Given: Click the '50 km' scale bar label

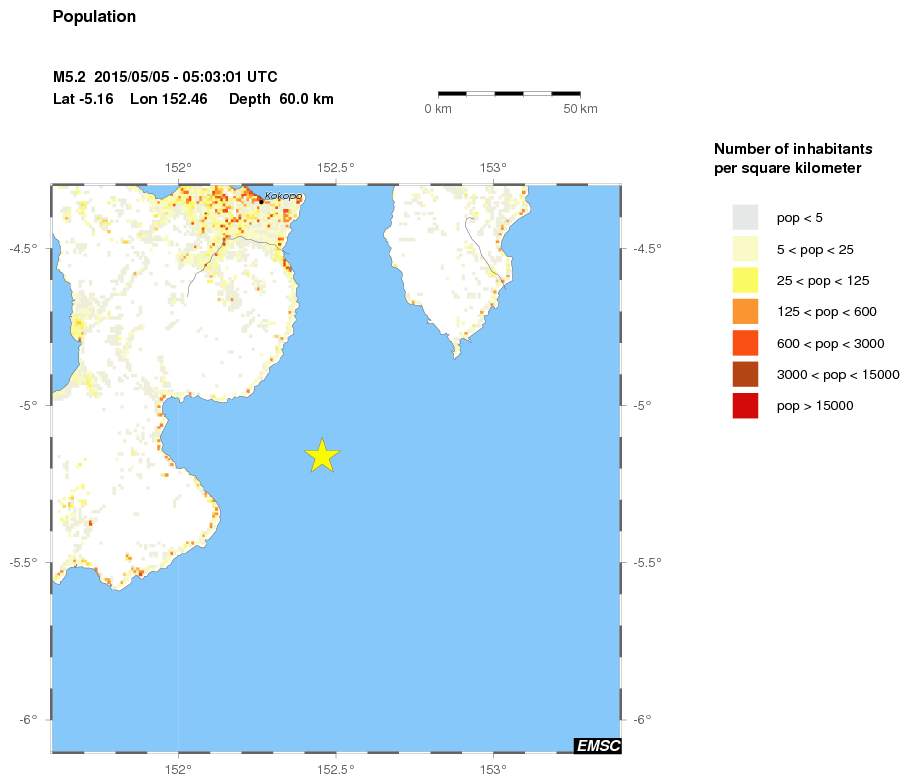Looking at the screenshot, I should click(x=580, y=108).
